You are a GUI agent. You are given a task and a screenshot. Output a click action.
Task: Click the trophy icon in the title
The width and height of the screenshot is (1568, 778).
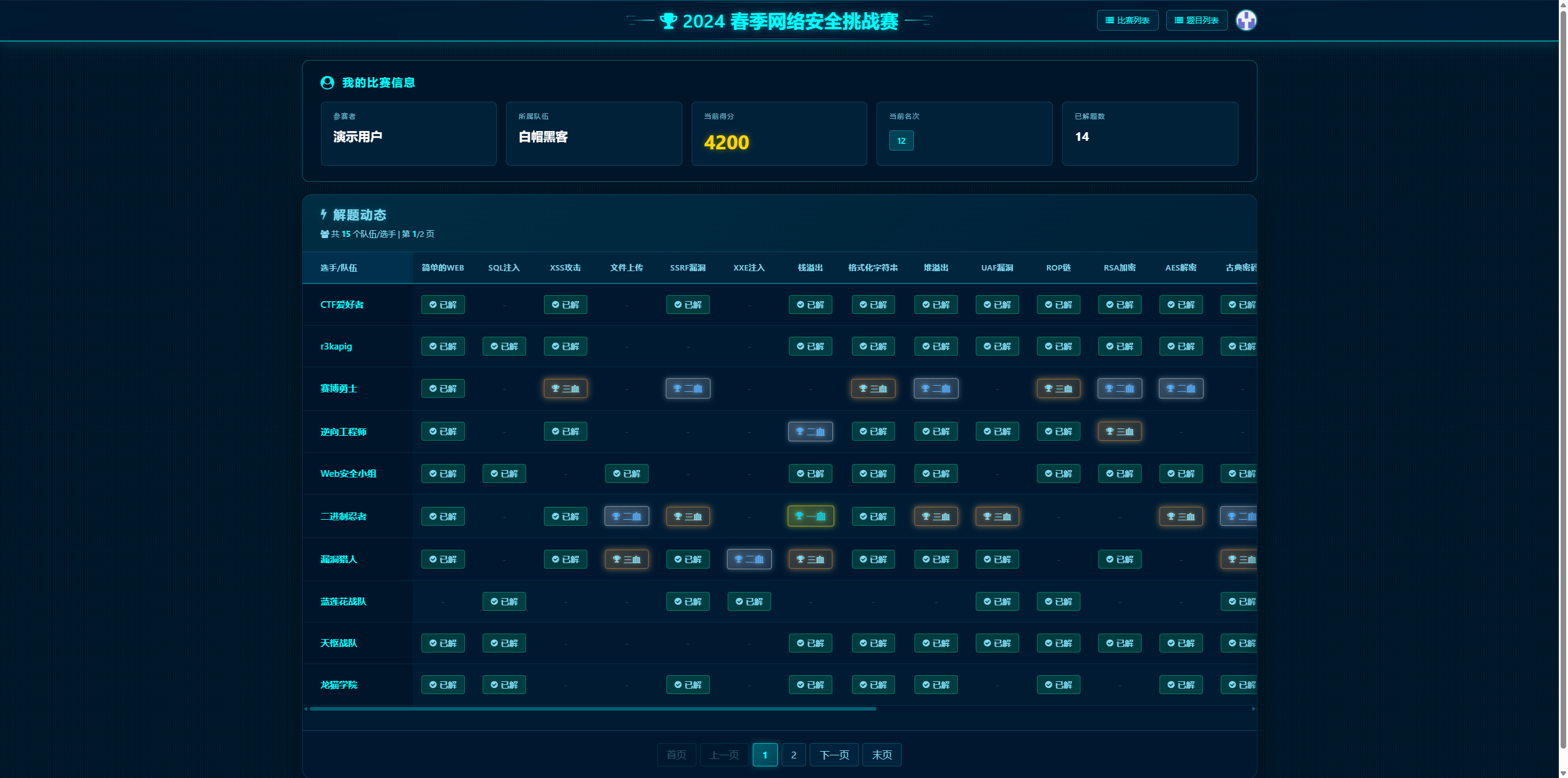click(x=668, y=21)
